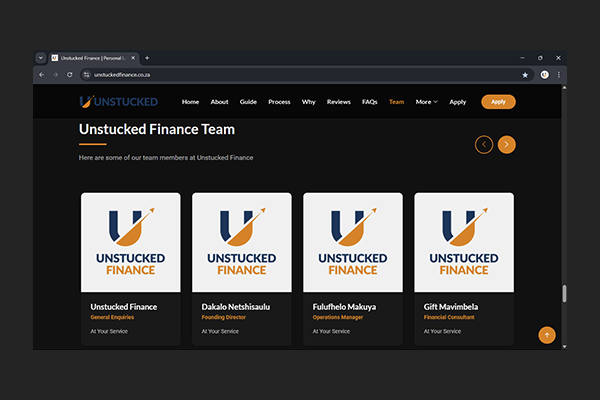Screen dimensions: 600x400
Task: Click the Gift Mavimbela name
Action: point(451,307)
